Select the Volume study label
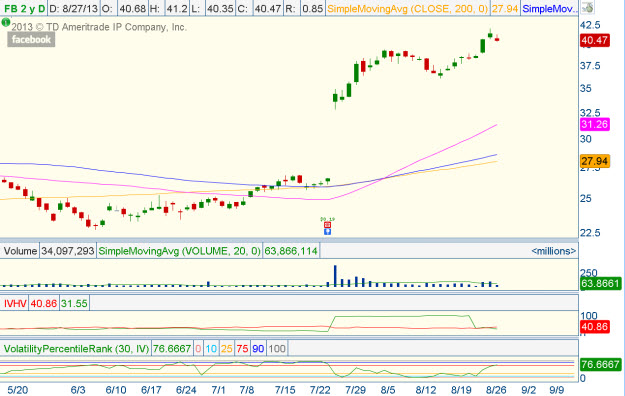This screenshot has width=625, height=396. coord(20,251)
